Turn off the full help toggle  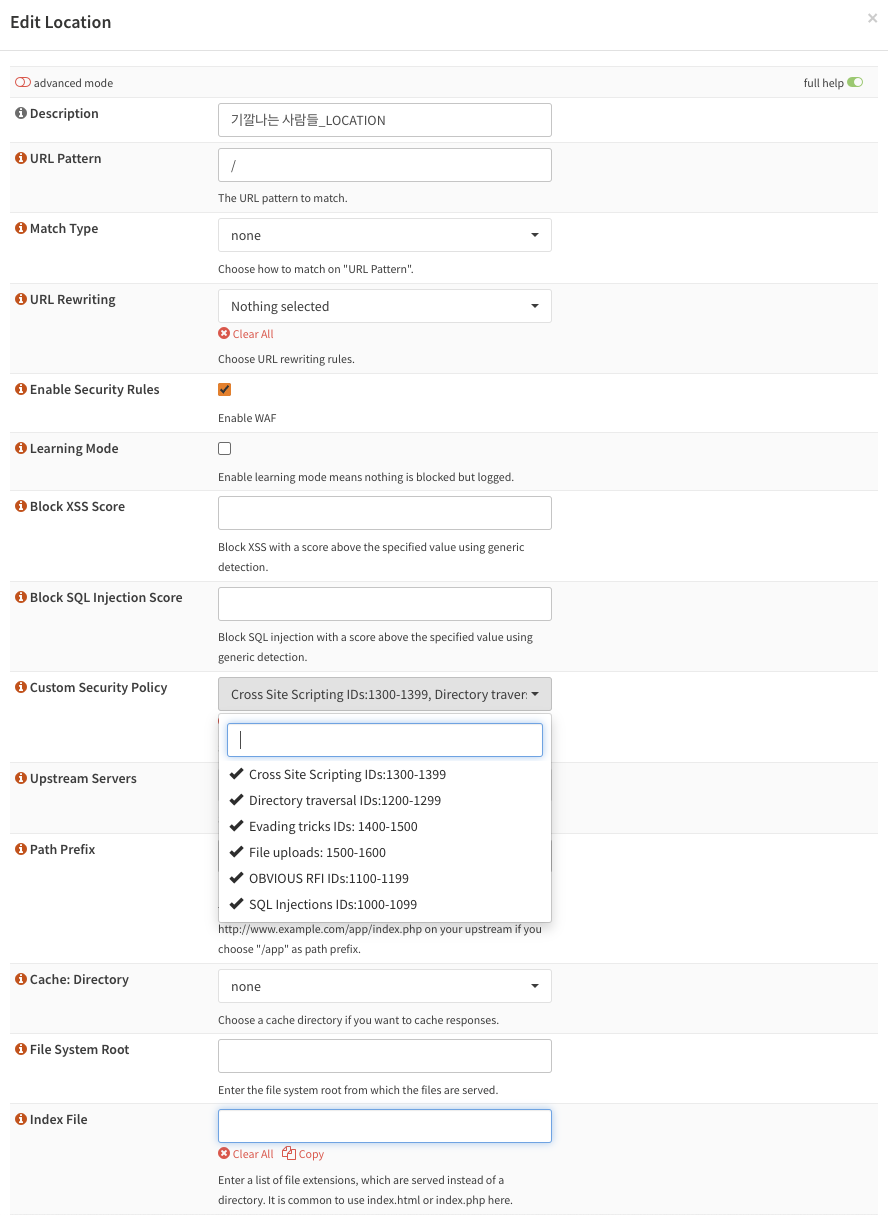[x=855, y=83]
